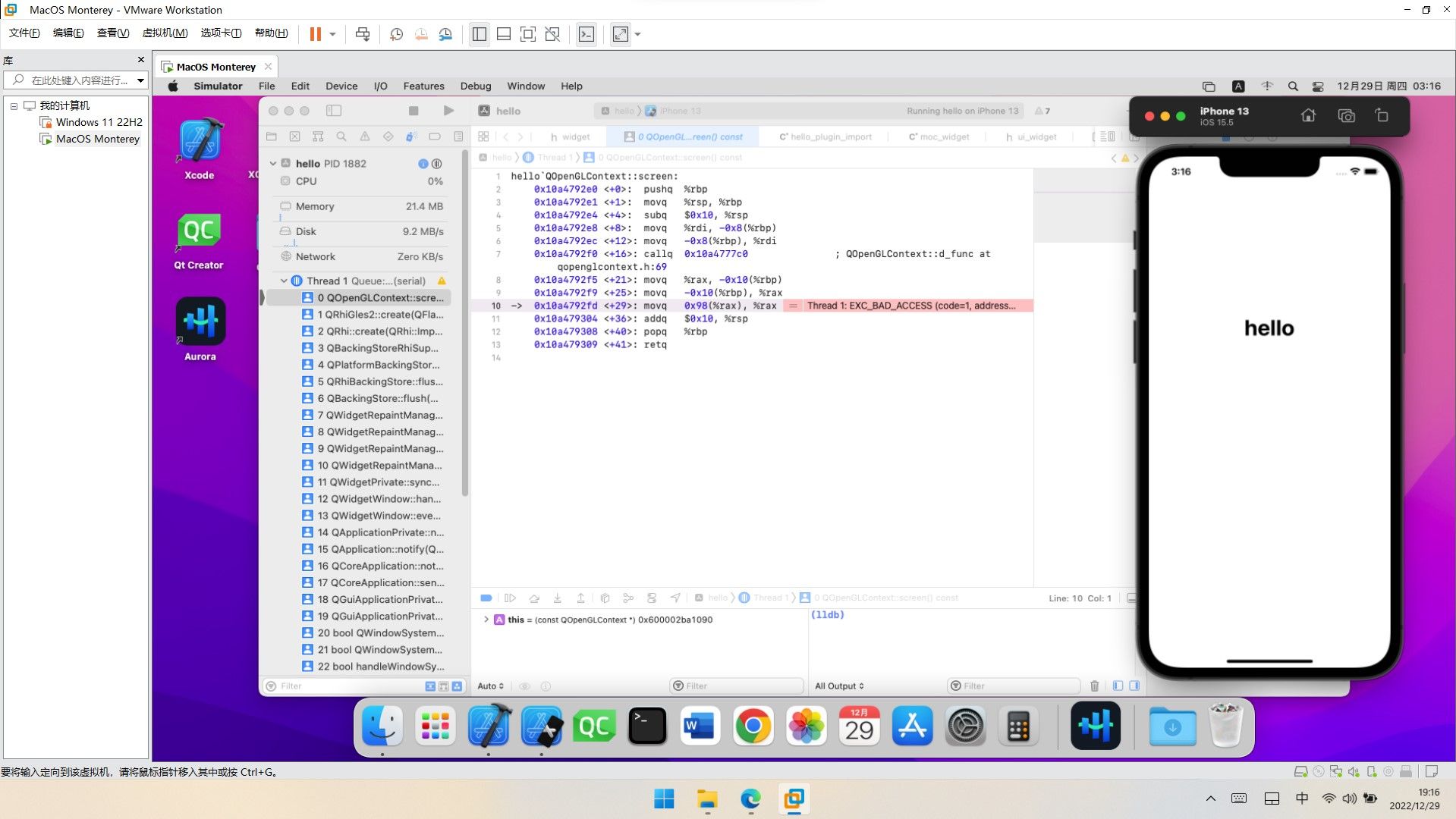Open the All Output dropdown
The width and height of the screenshot is (1456, 819).
coord(839,686)
